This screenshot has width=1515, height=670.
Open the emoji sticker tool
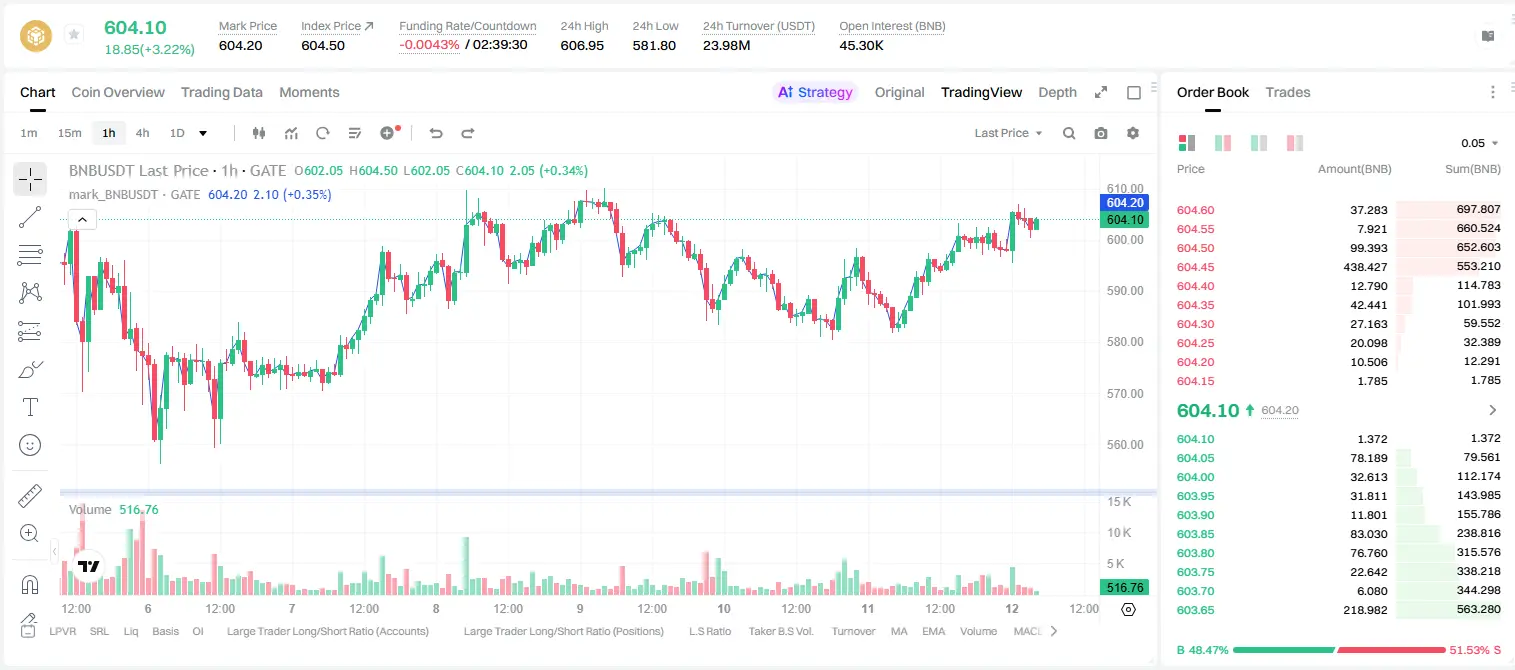(30, 445)
